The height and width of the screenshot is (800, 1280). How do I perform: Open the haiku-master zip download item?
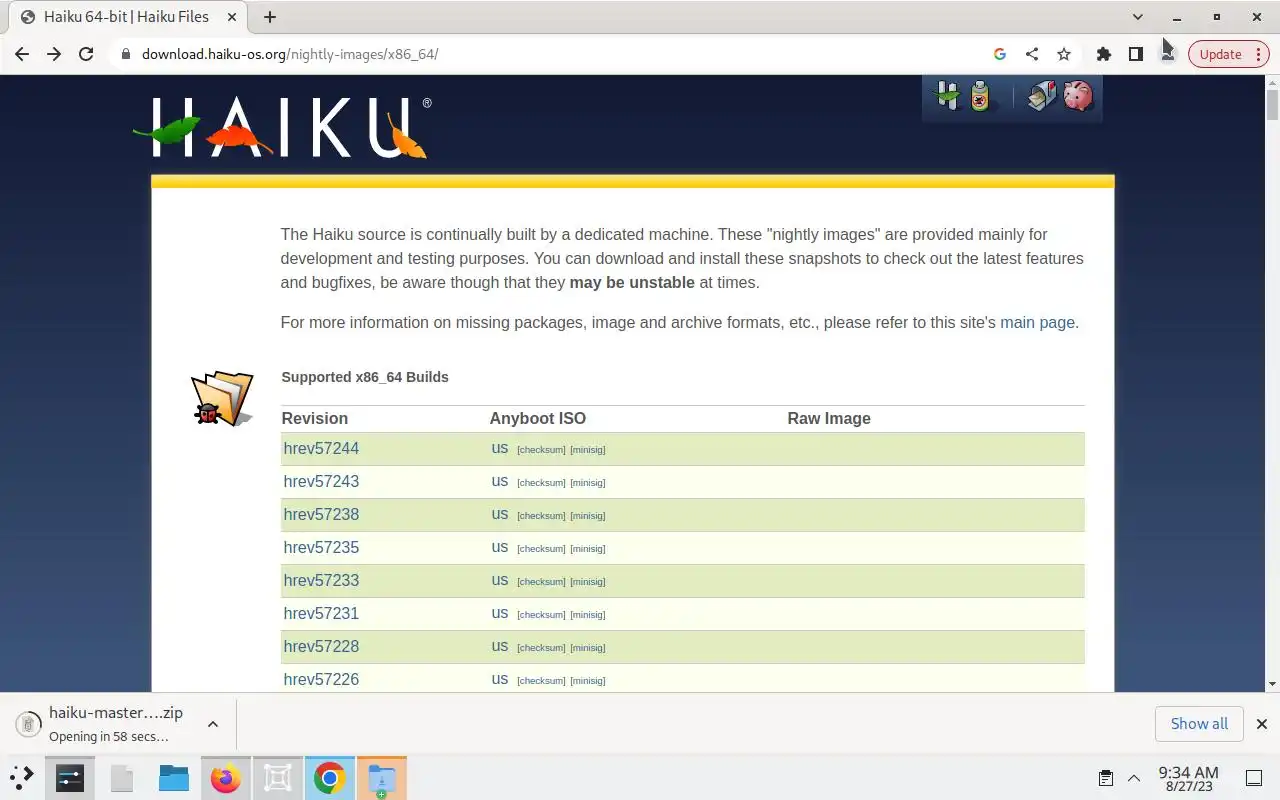click(116, 724)
